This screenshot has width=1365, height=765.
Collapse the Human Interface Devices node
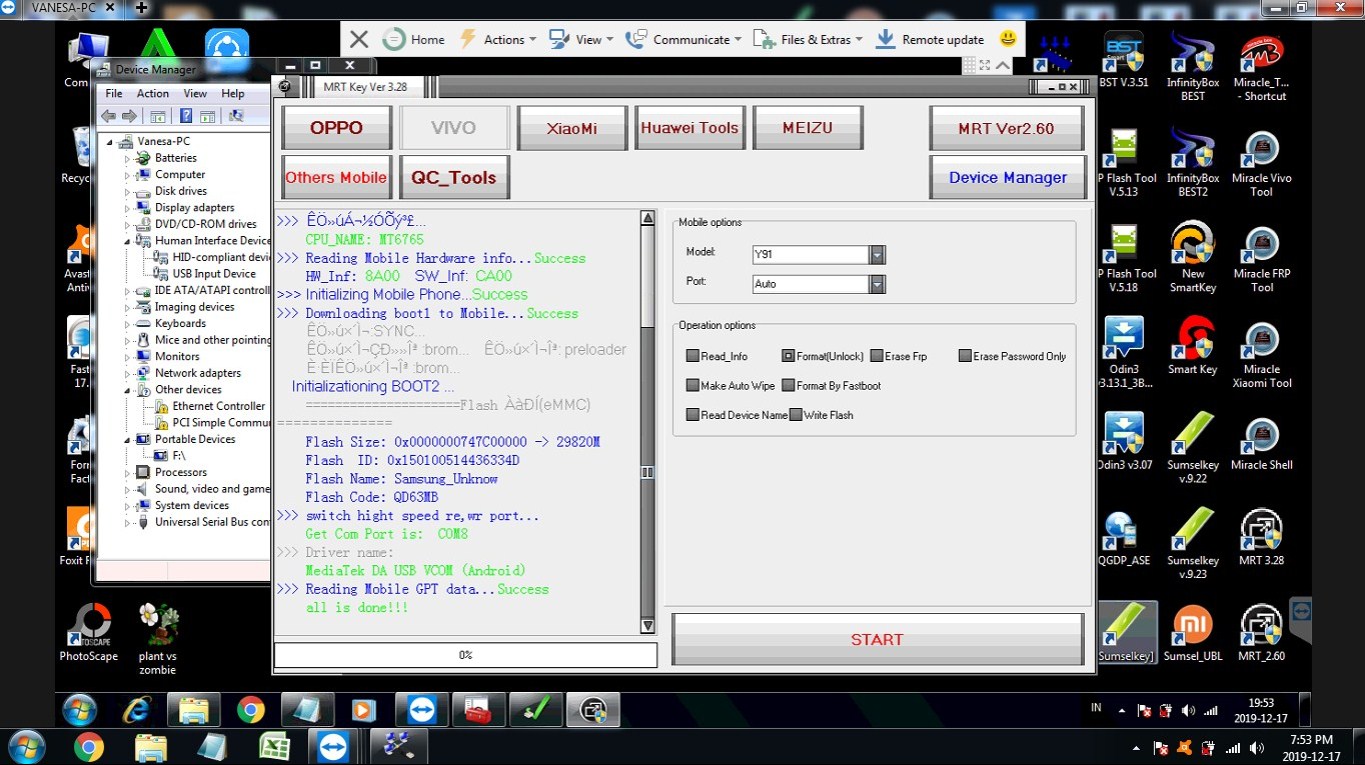tap(127, 241)
